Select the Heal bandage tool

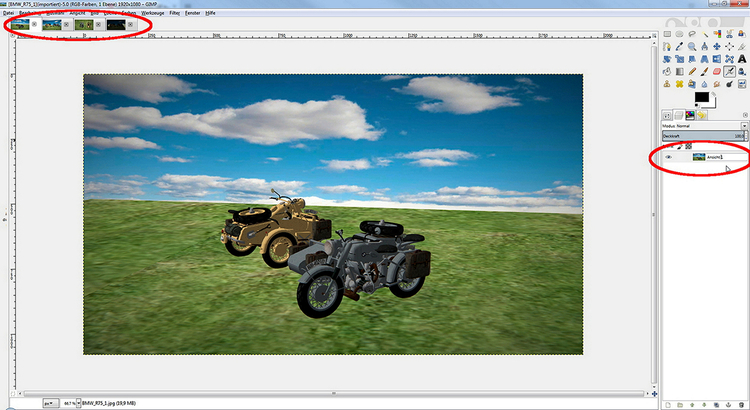pyautogui.click(x=679, y=84)
